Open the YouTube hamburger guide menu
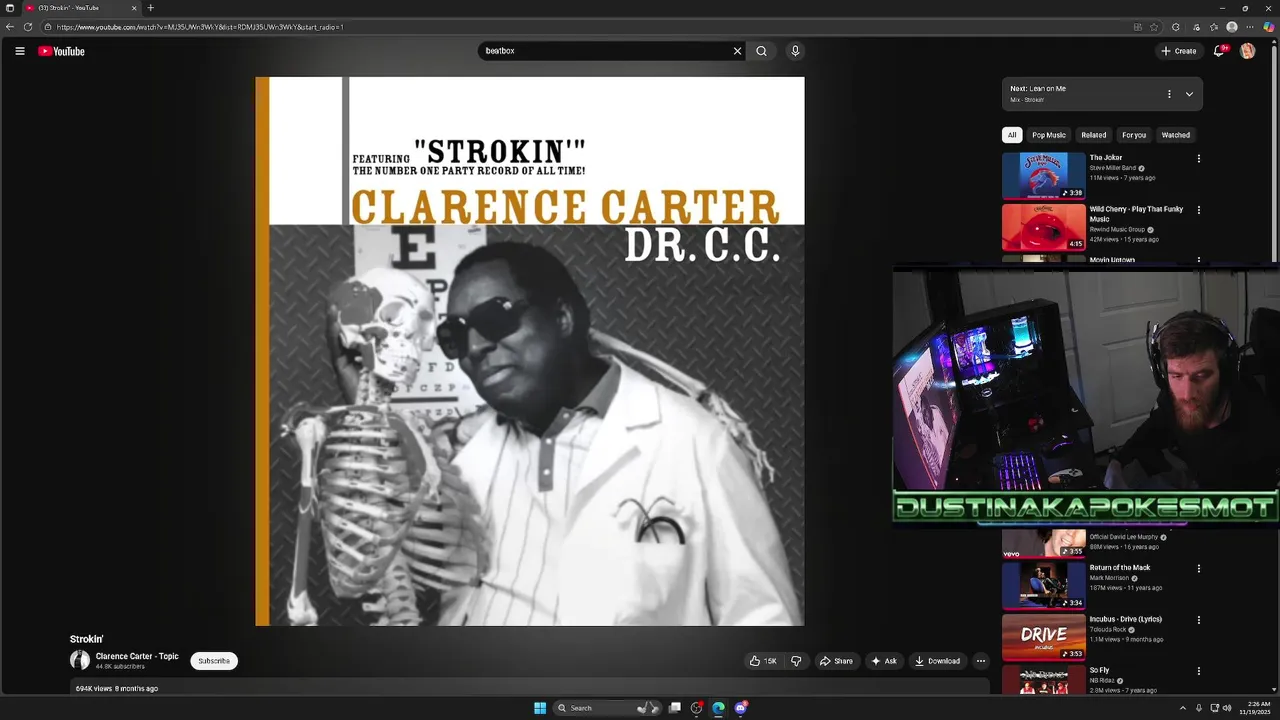Screen dimensions: 1280x720 tap(19, 51)
